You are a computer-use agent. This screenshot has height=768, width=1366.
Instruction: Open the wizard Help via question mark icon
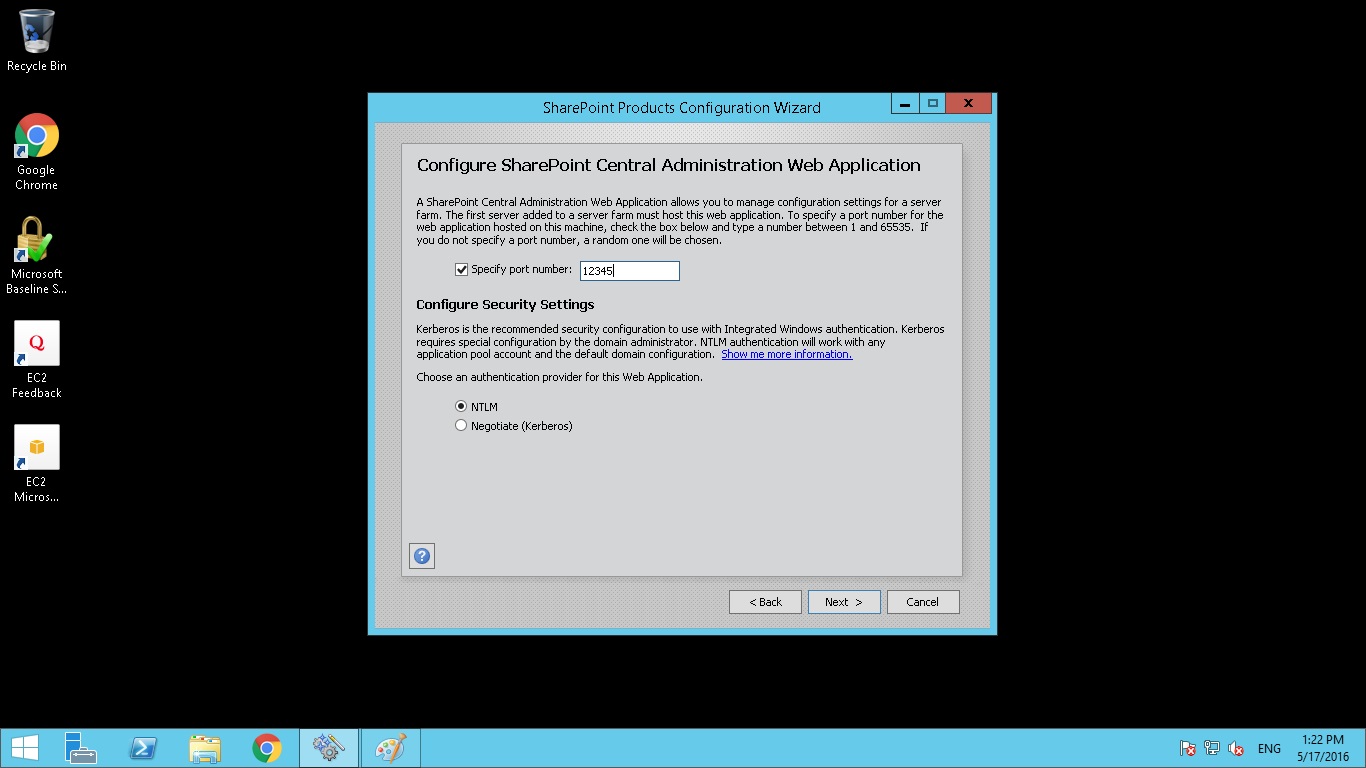coord(421,555)
